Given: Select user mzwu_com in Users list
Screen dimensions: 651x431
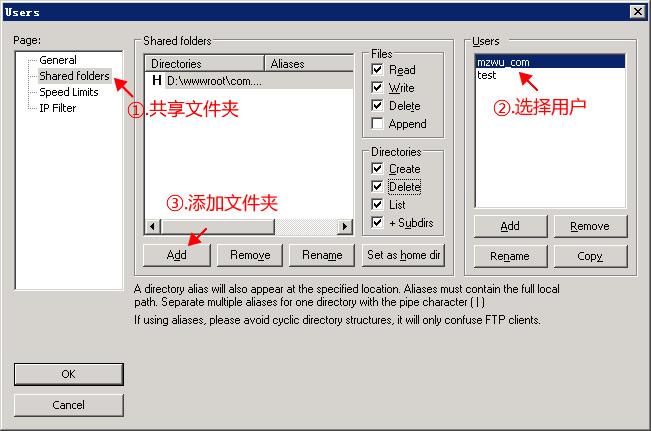Looking at the screenshot, I should 550,62.
